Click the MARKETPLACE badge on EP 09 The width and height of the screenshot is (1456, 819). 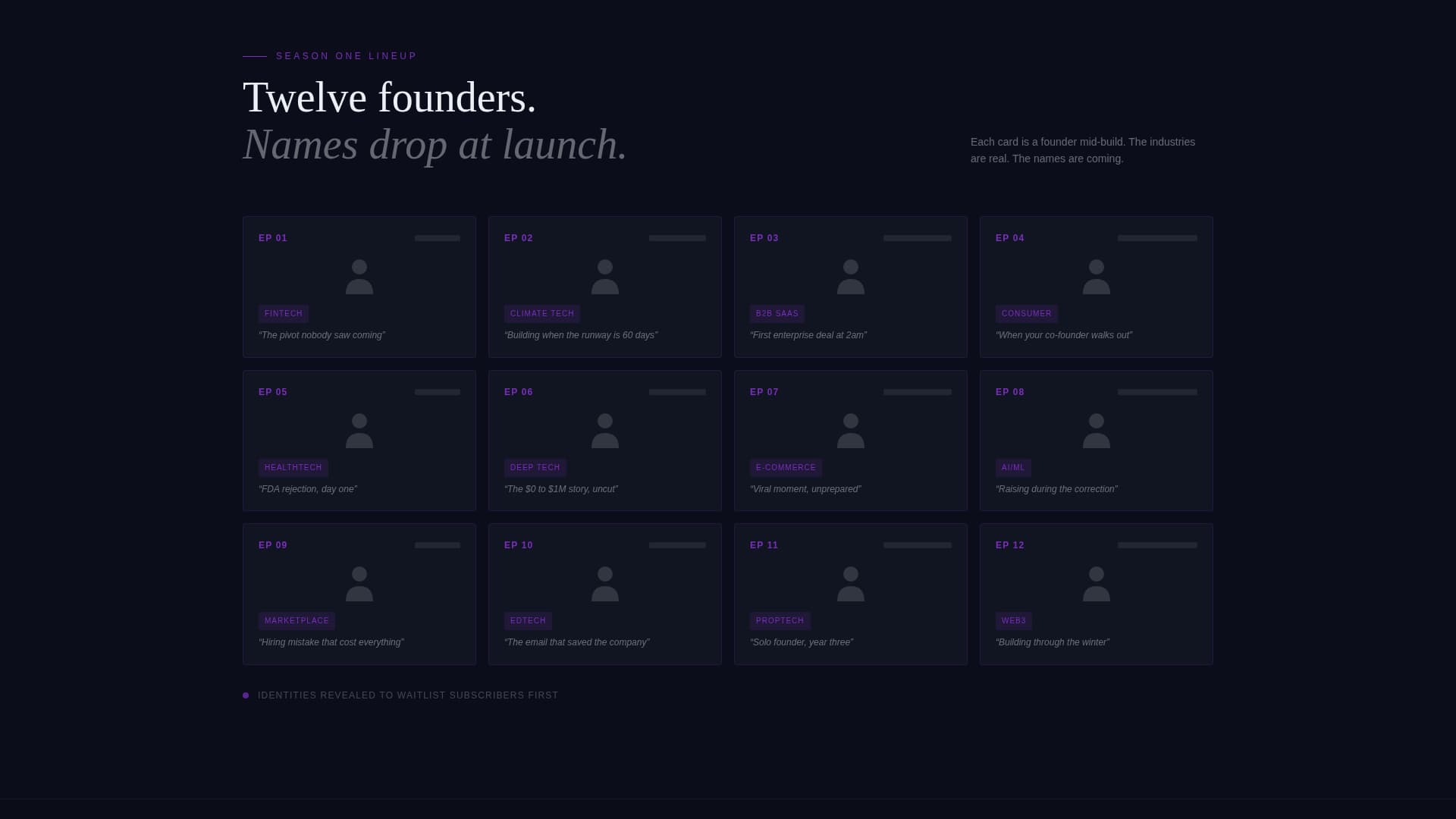click(297, 620)
